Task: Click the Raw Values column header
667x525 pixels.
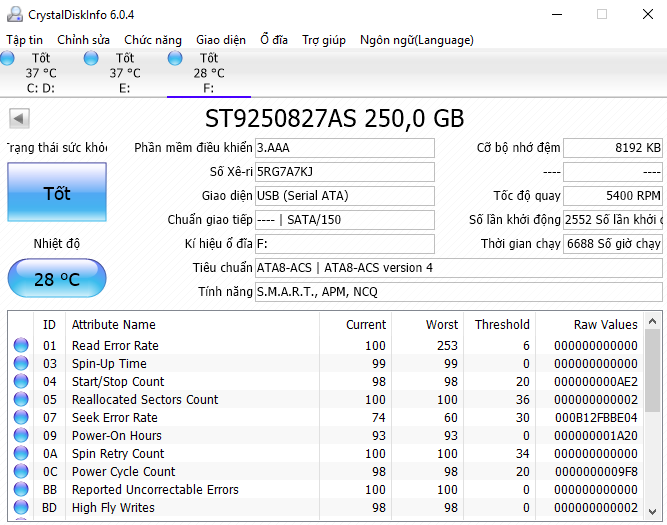Action: (605, 324)
